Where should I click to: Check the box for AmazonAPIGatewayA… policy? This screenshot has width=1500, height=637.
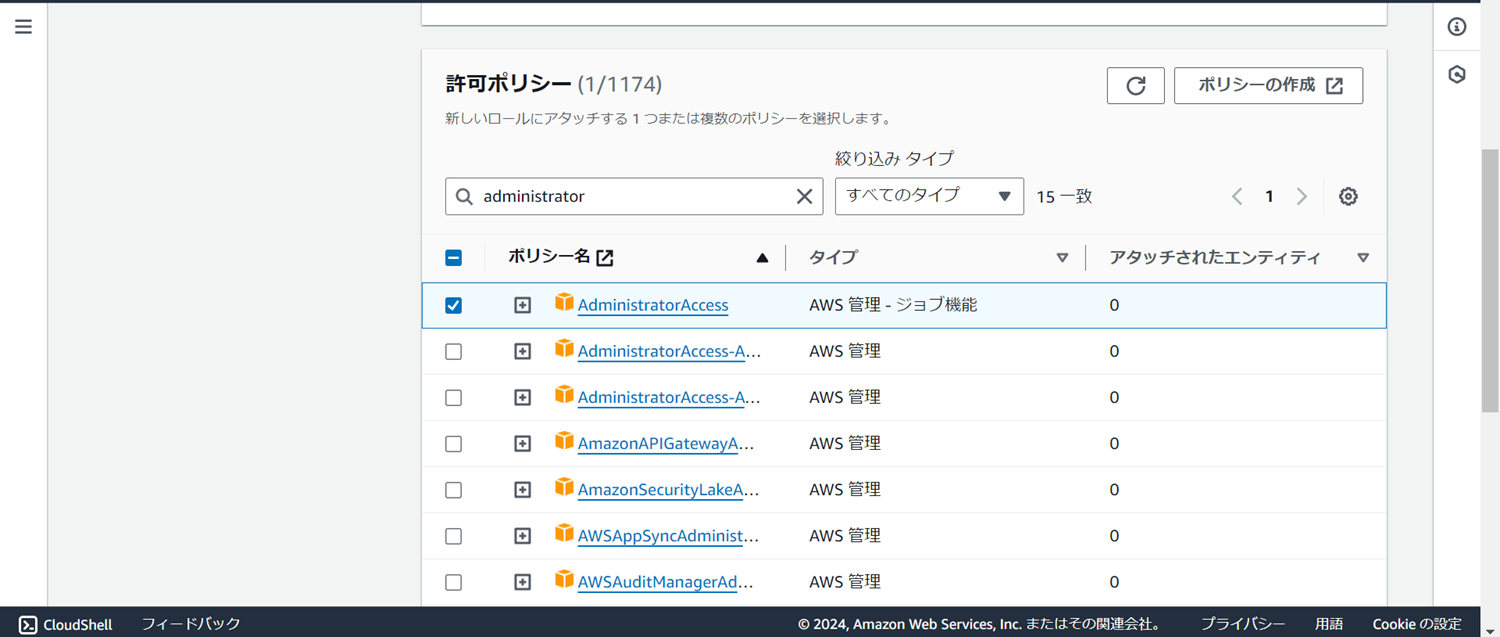[453, 444]
